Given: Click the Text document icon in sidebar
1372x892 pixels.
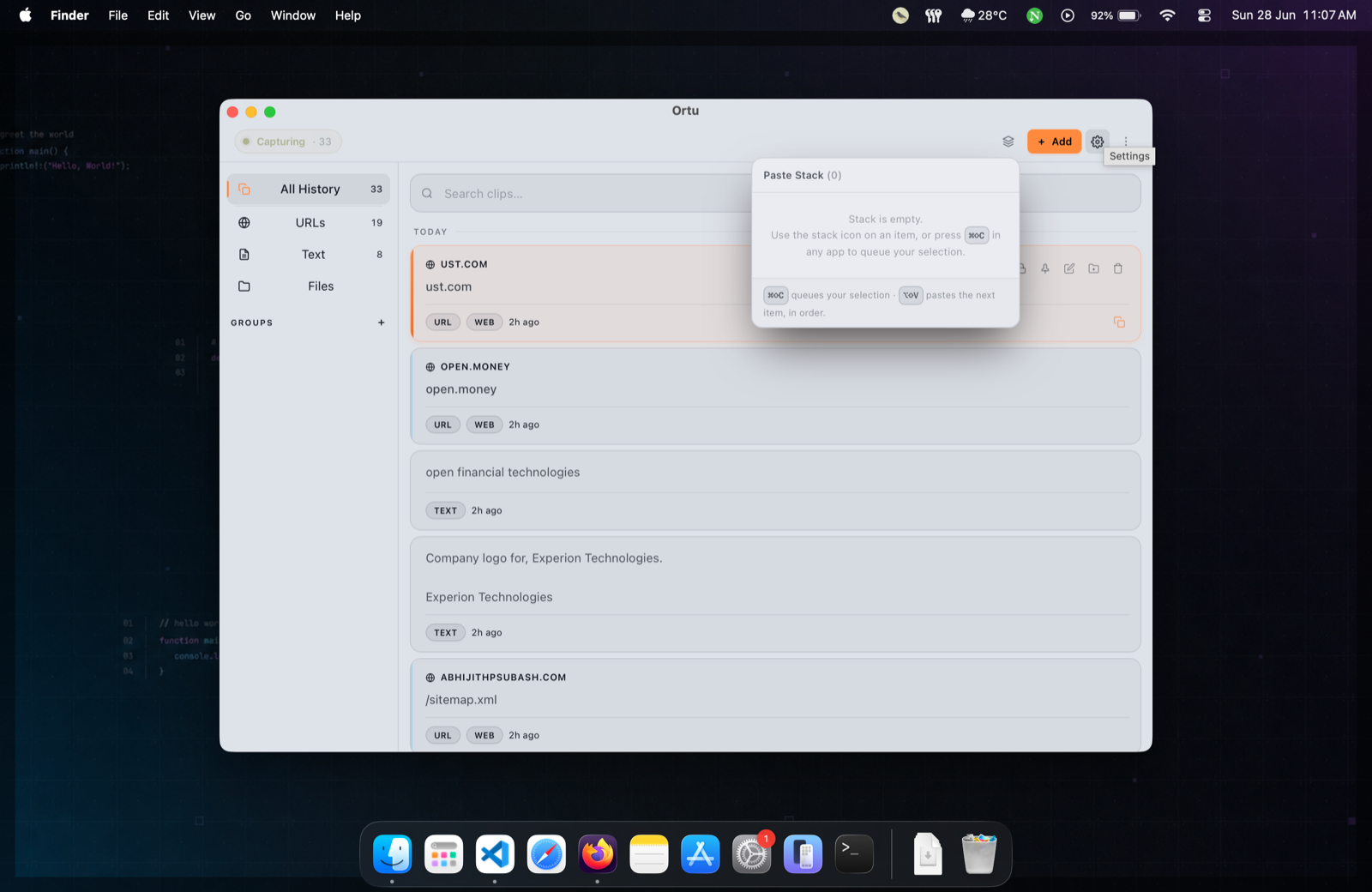Looking at the screenshot, I should (x=244, y=254).
